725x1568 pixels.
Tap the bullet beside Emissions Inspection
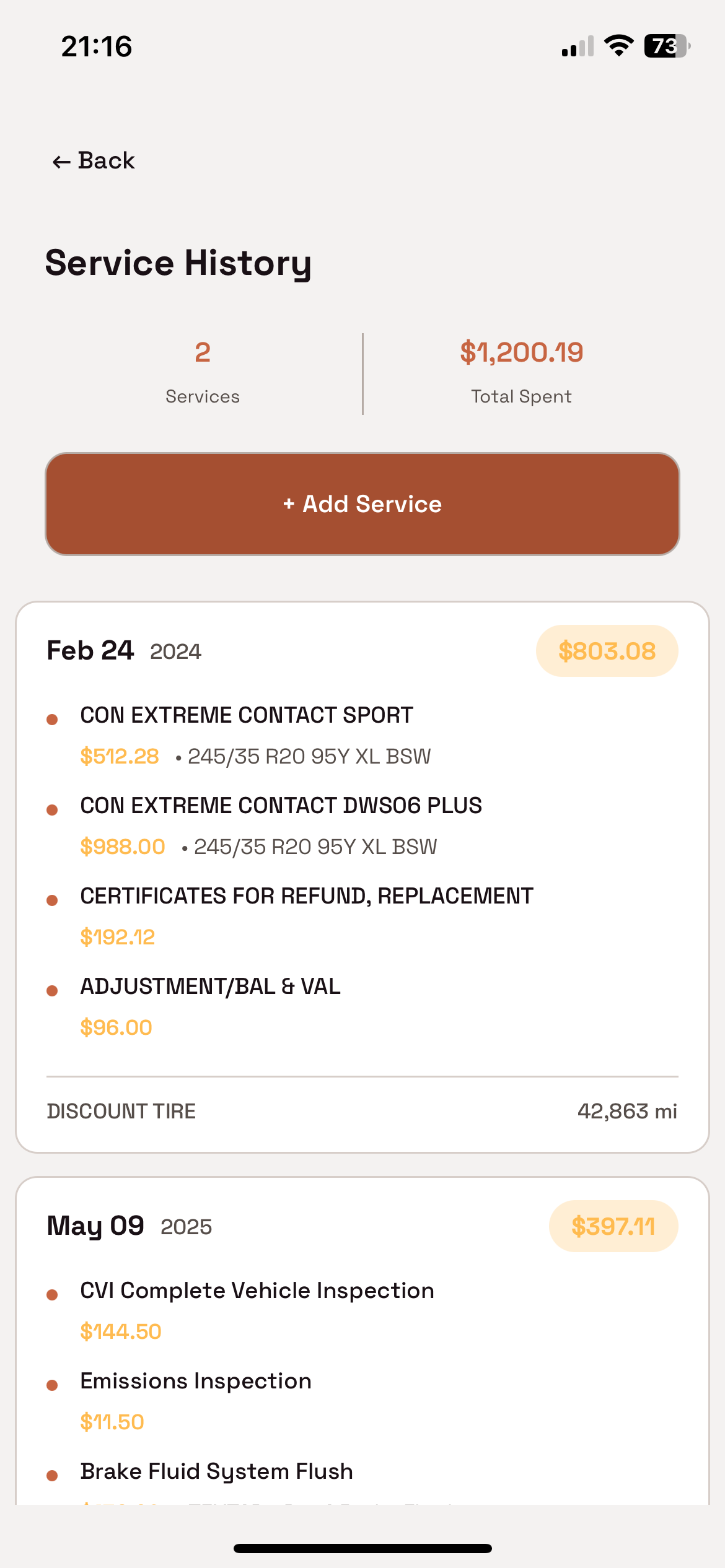point(52,1385)
